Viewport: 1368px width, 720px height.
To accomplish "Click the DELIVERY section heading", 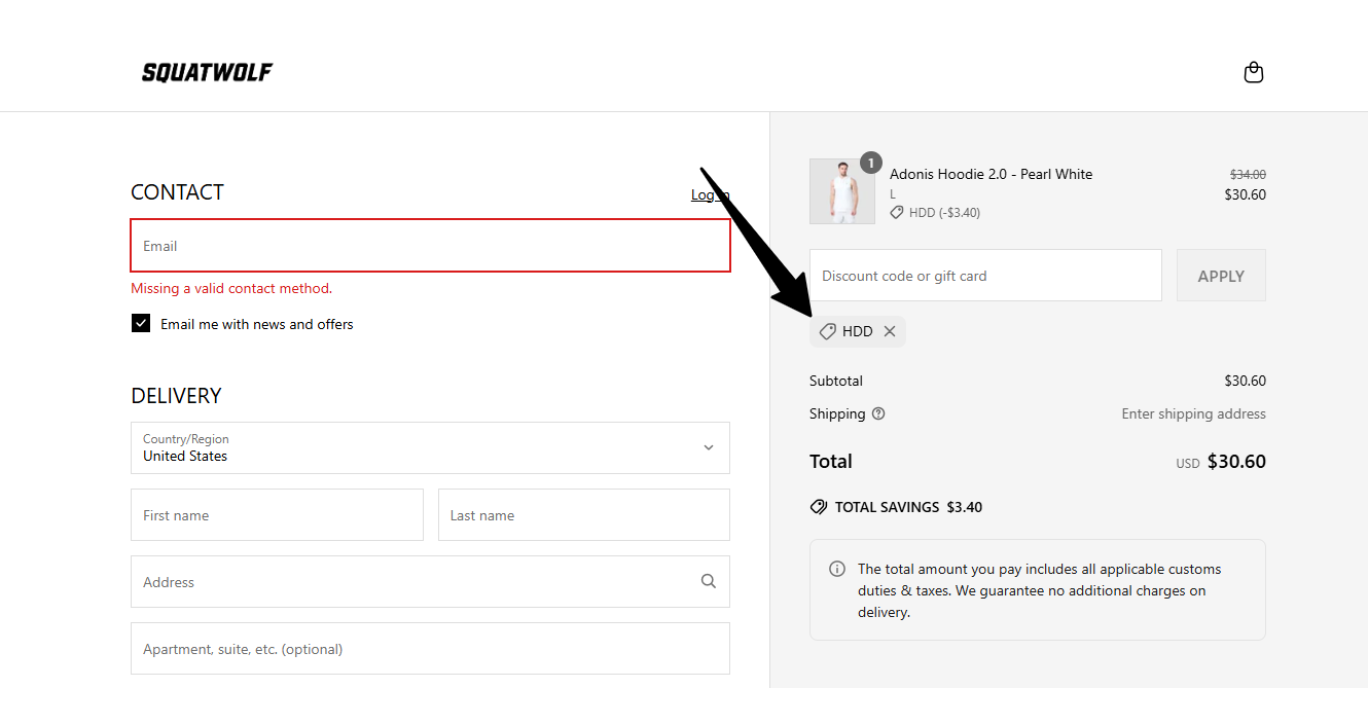I will 176,396.
